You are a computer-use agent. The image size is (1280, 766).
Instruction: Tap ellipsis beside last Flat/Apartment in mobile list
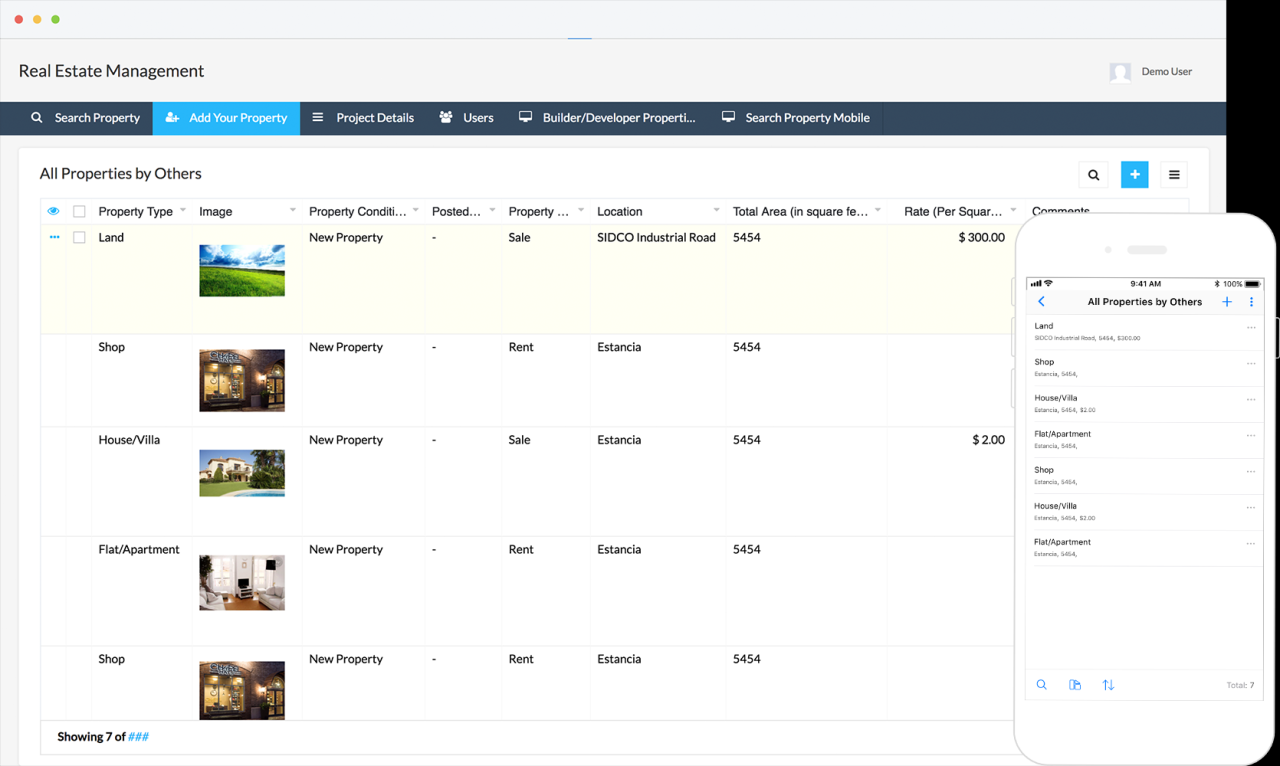point(1251,544)
